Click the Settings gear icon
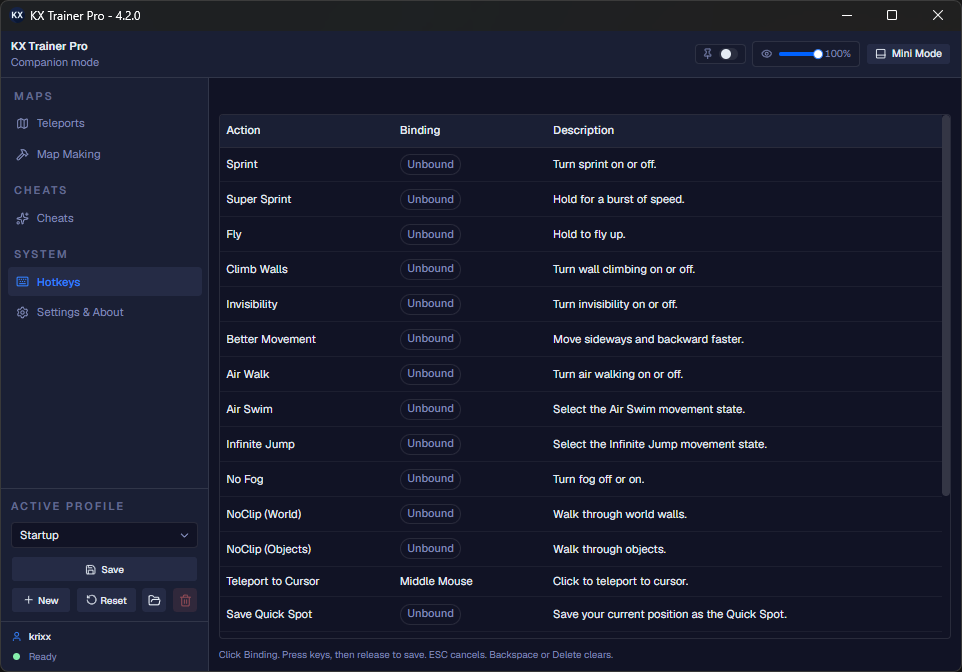 [x=23, y=312]
